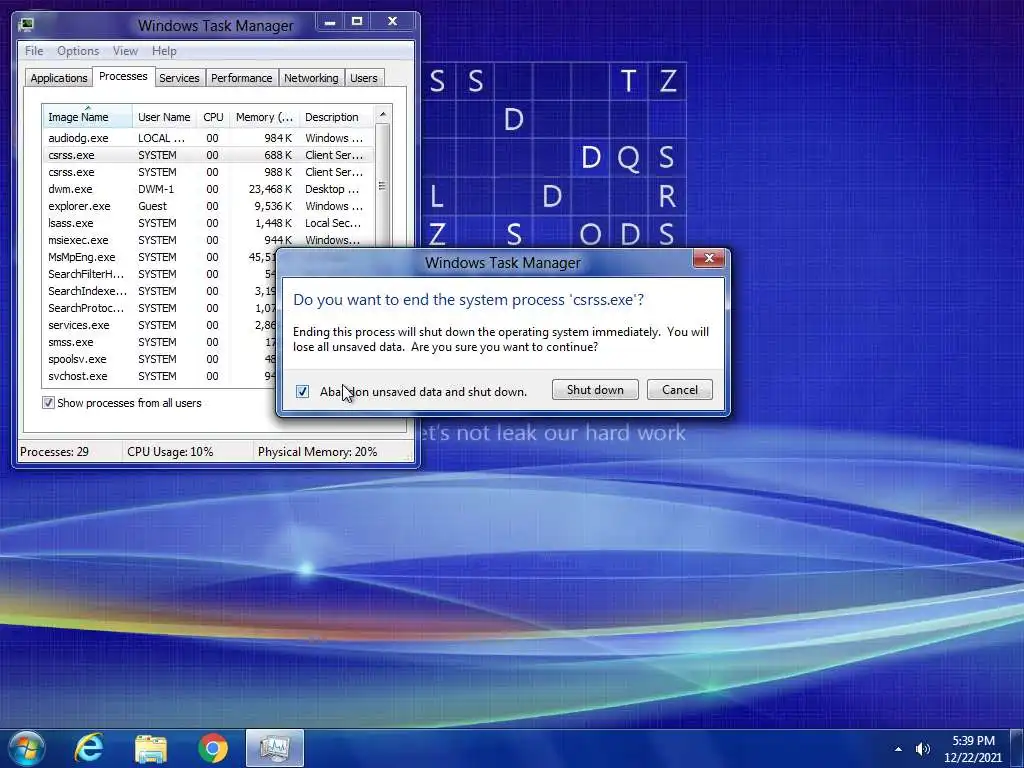Select the SearchFilterH... process
1024x768 pixels.
coord(160,274)
